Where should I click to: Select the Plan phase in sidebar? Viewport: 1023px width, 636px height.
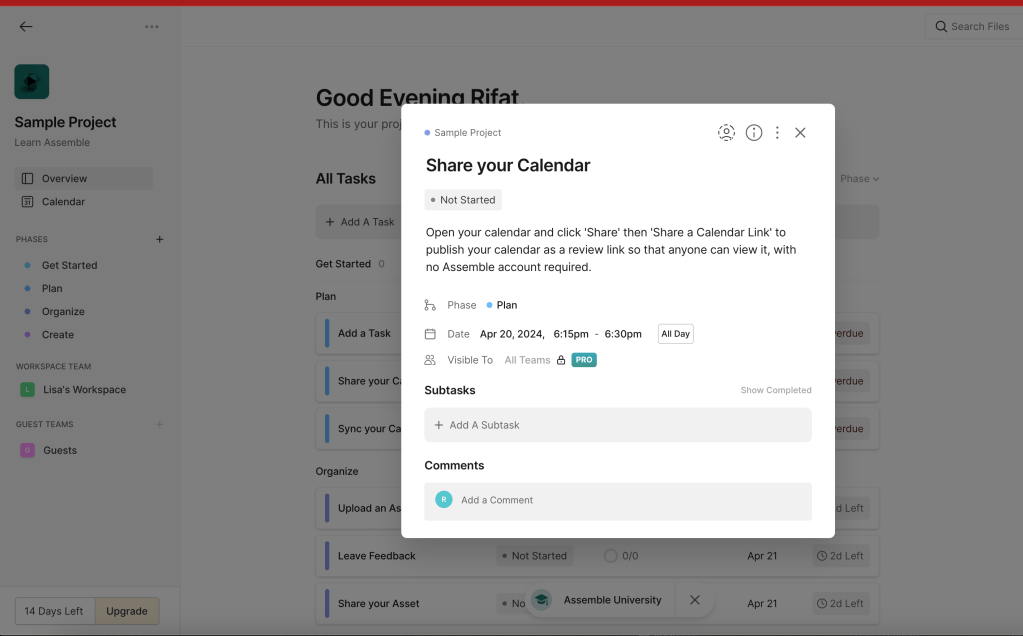[52, 288]
